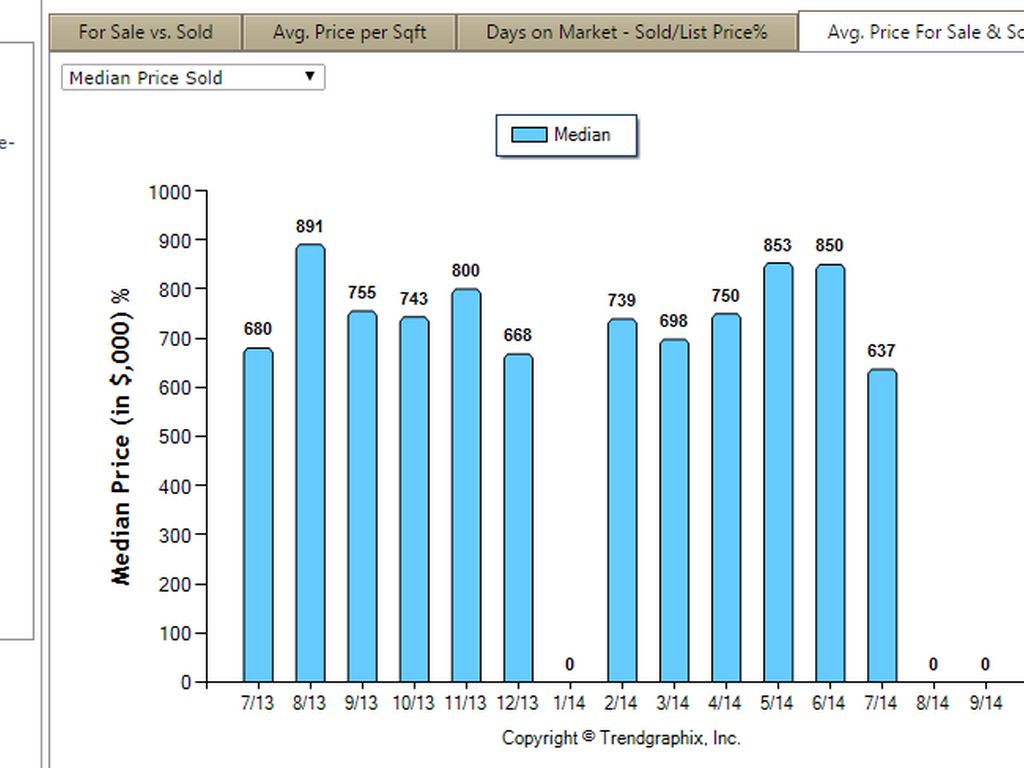Open the For Sale vs. Sold tab
The height and width of the screenshot is (768, 1024).
(x=145, y=32)
